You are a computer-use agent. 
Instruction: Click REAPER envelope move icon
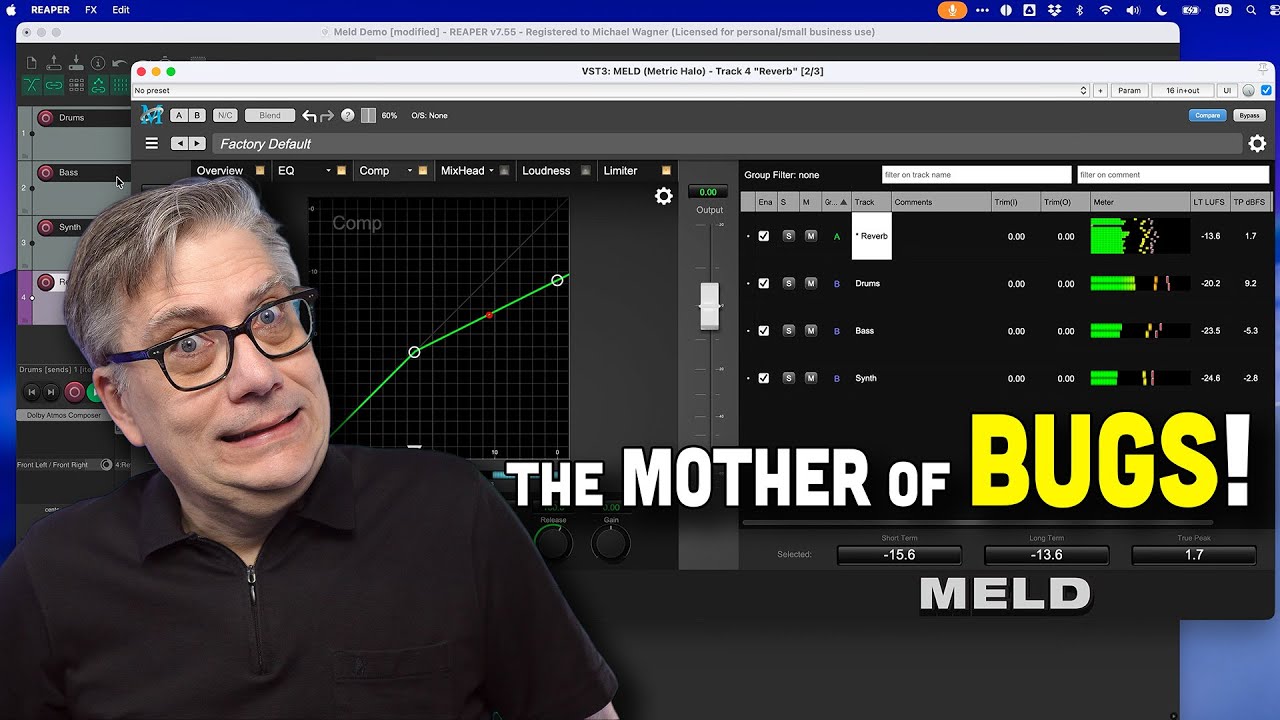tap(98, 86)
